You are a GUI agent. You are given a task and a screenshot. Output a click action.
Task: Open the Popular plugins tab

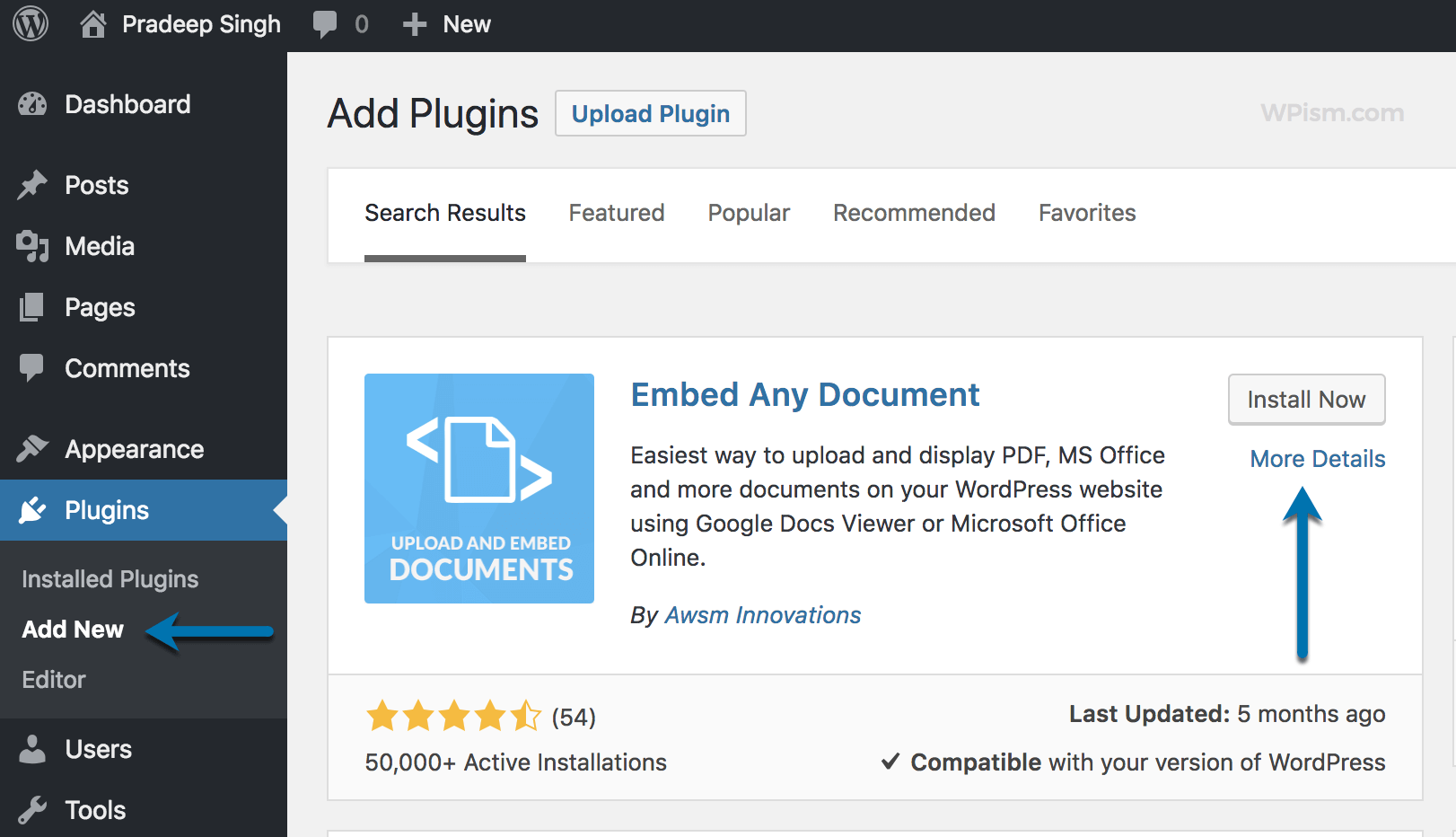(x=748, y=213)
